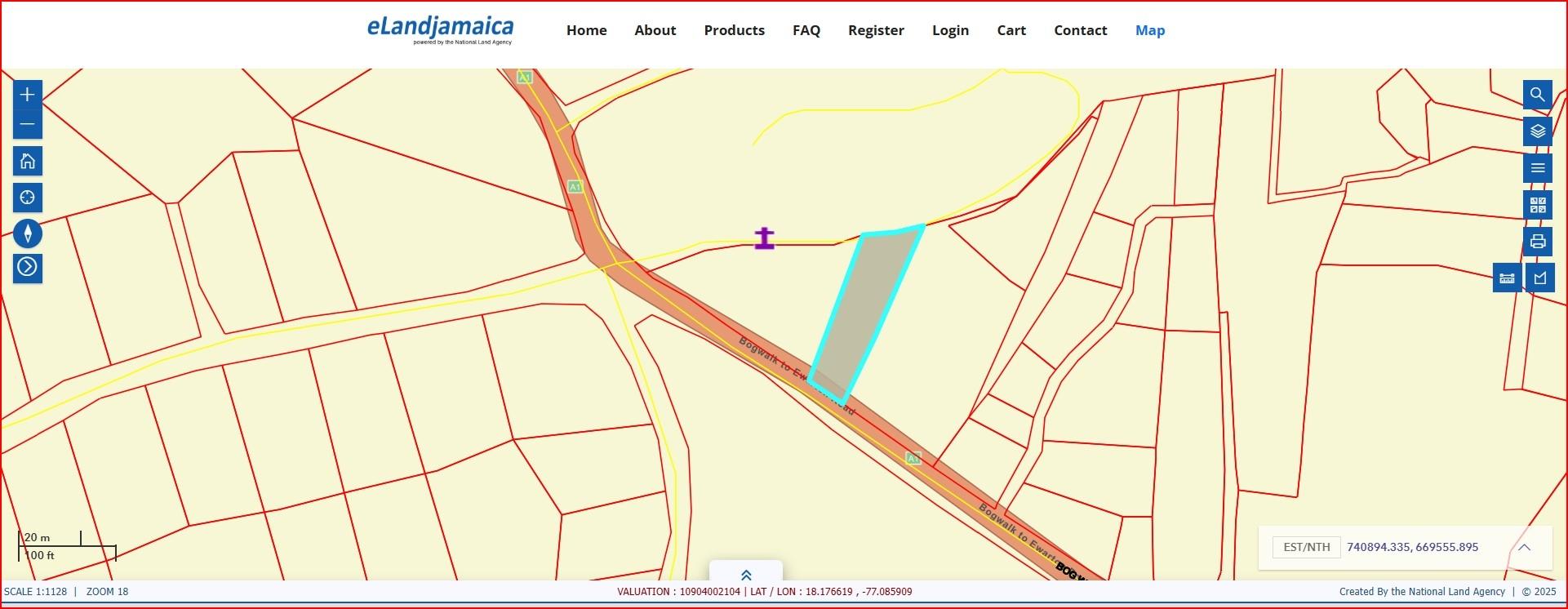
Task: Expand the left toolbar arrow button
Action: (27, 267)
